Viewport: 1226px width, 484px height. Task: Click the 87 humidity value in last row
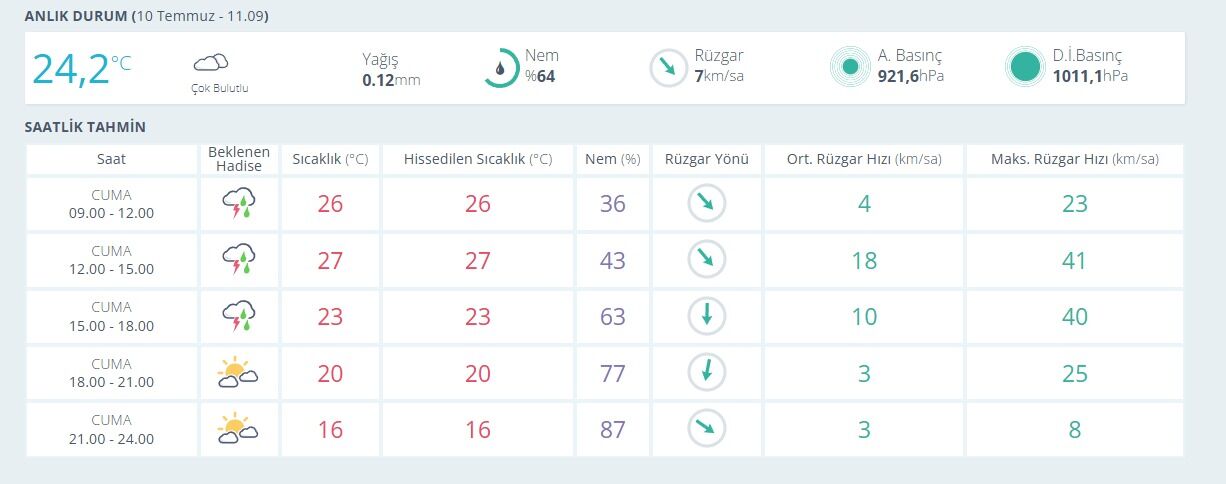coord(612,429)
